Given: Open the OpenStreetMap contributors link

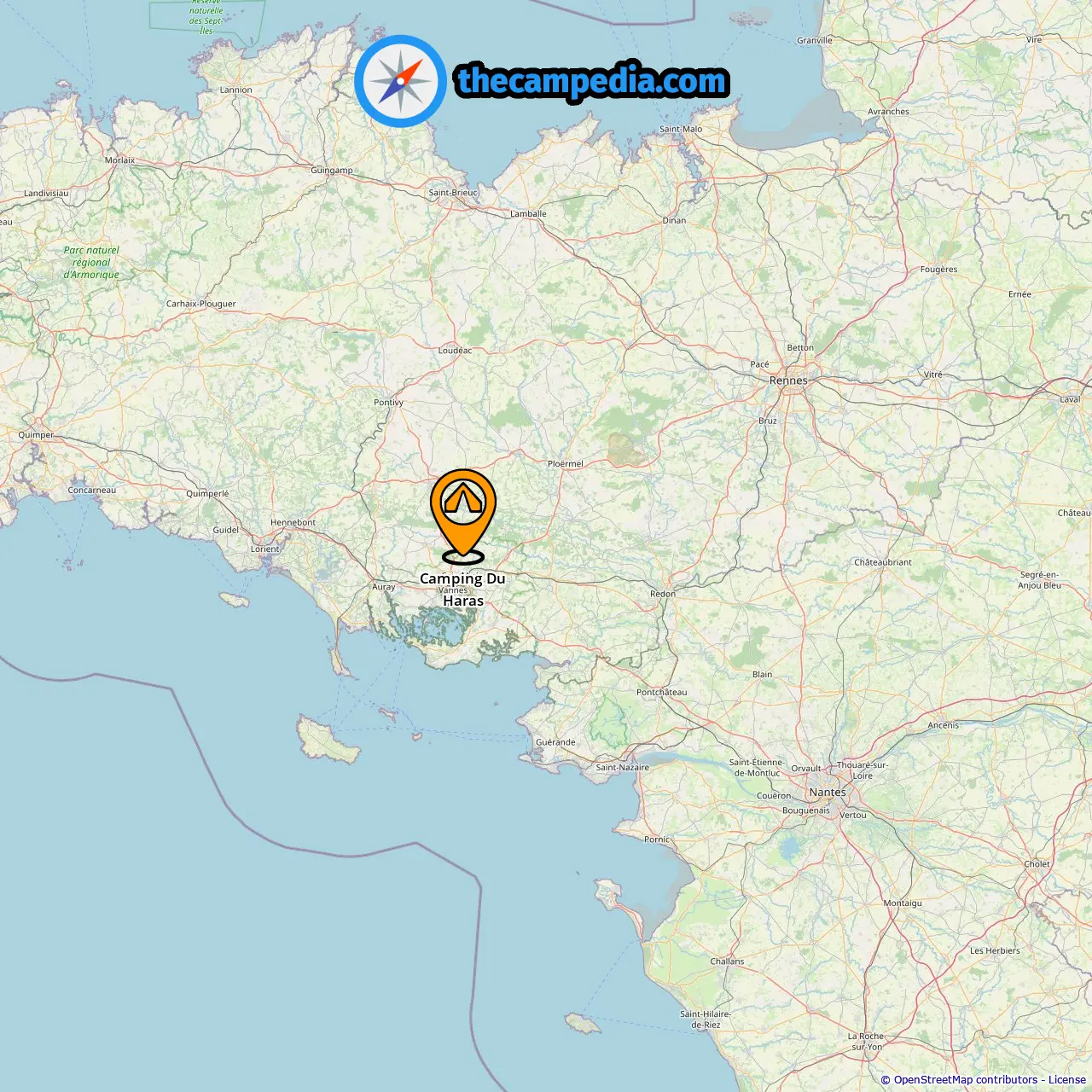Looking at the screenshot, I should (966, 1080).
